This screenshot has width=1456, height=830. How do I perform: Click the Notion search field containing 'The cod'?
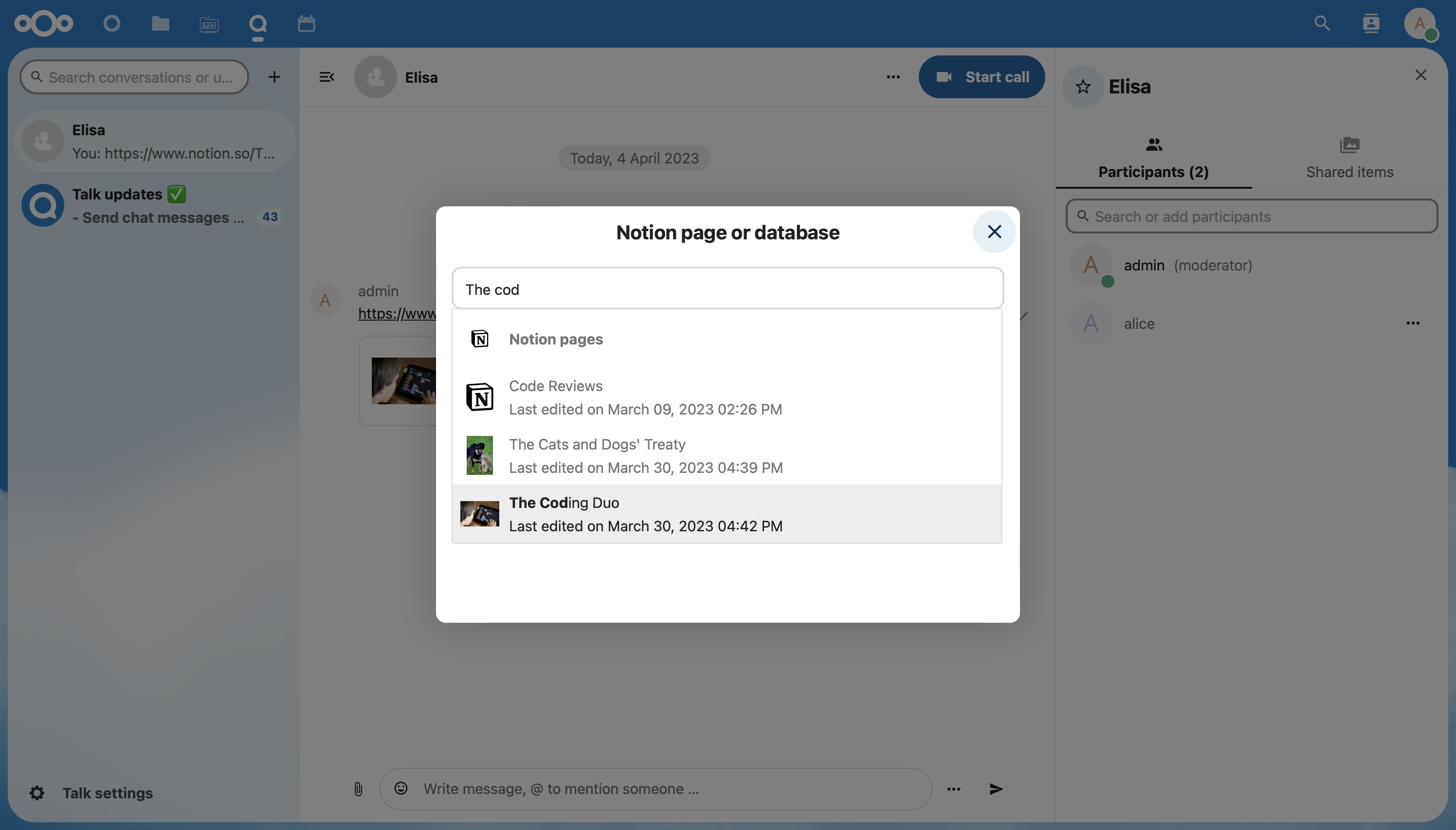click(728, 289)
